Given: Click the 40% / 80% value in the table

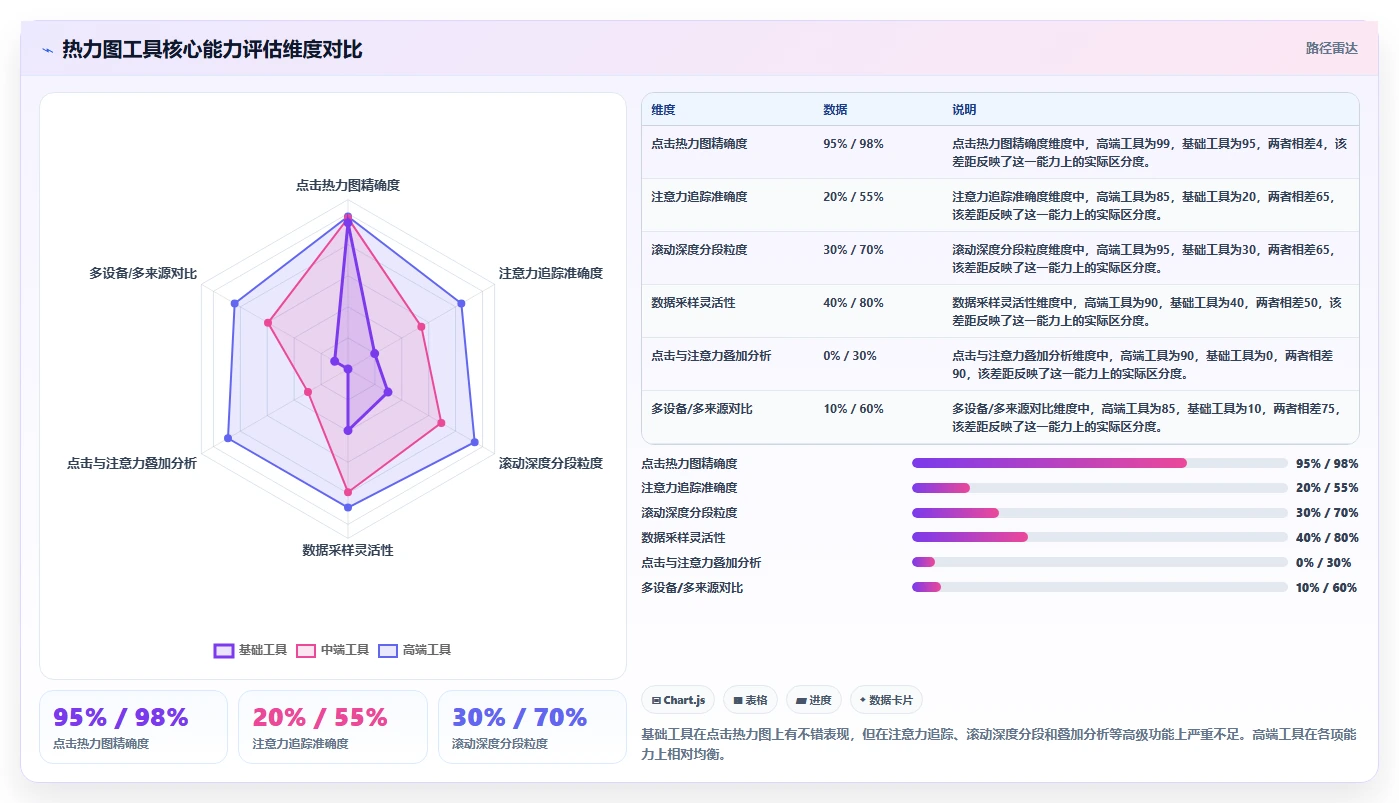Looking at the screenshot, I should click(x=853, y=303).
